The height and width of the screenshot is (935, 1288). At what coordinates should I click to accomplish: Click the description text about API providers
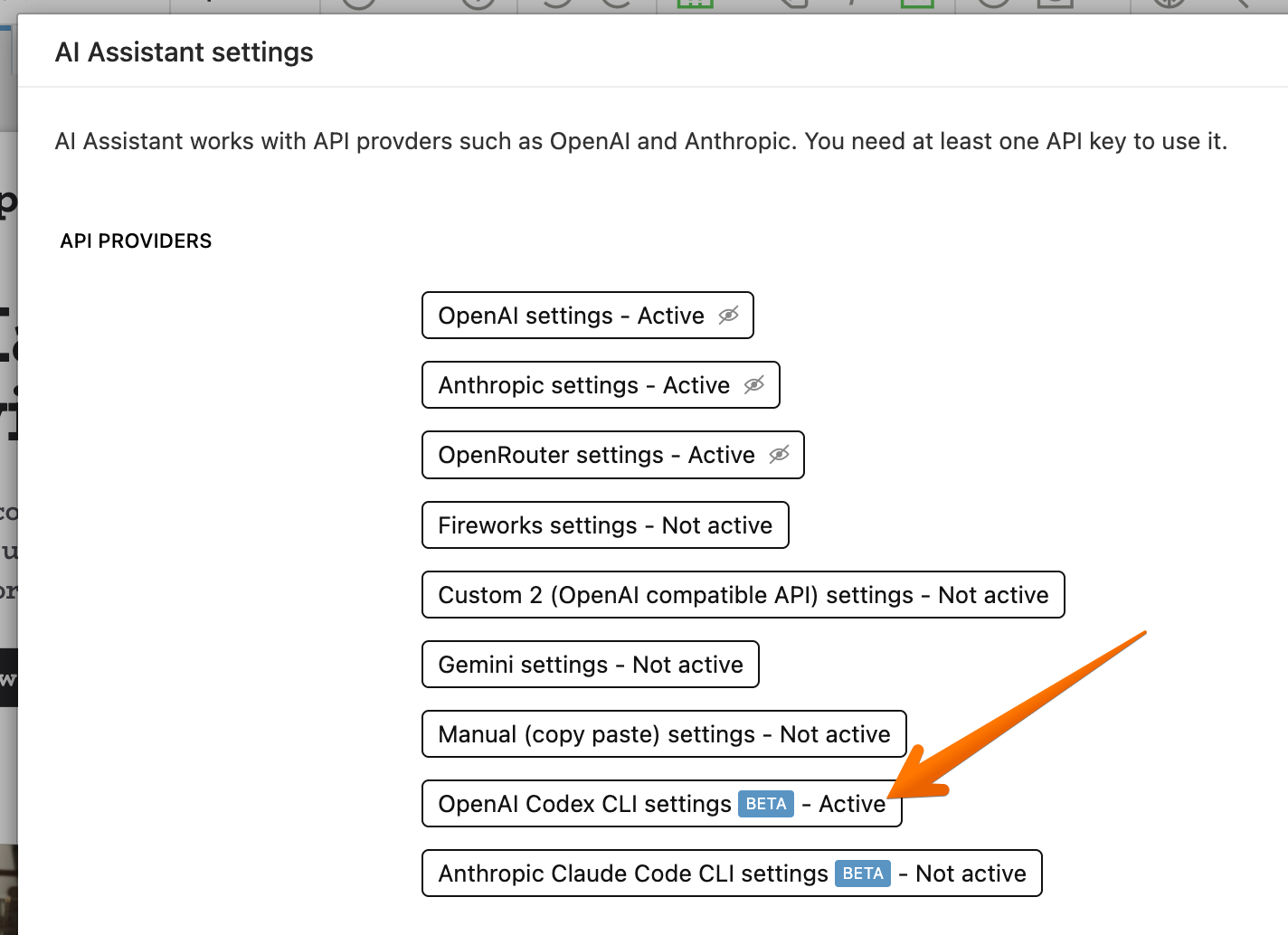tap(640, 142)
